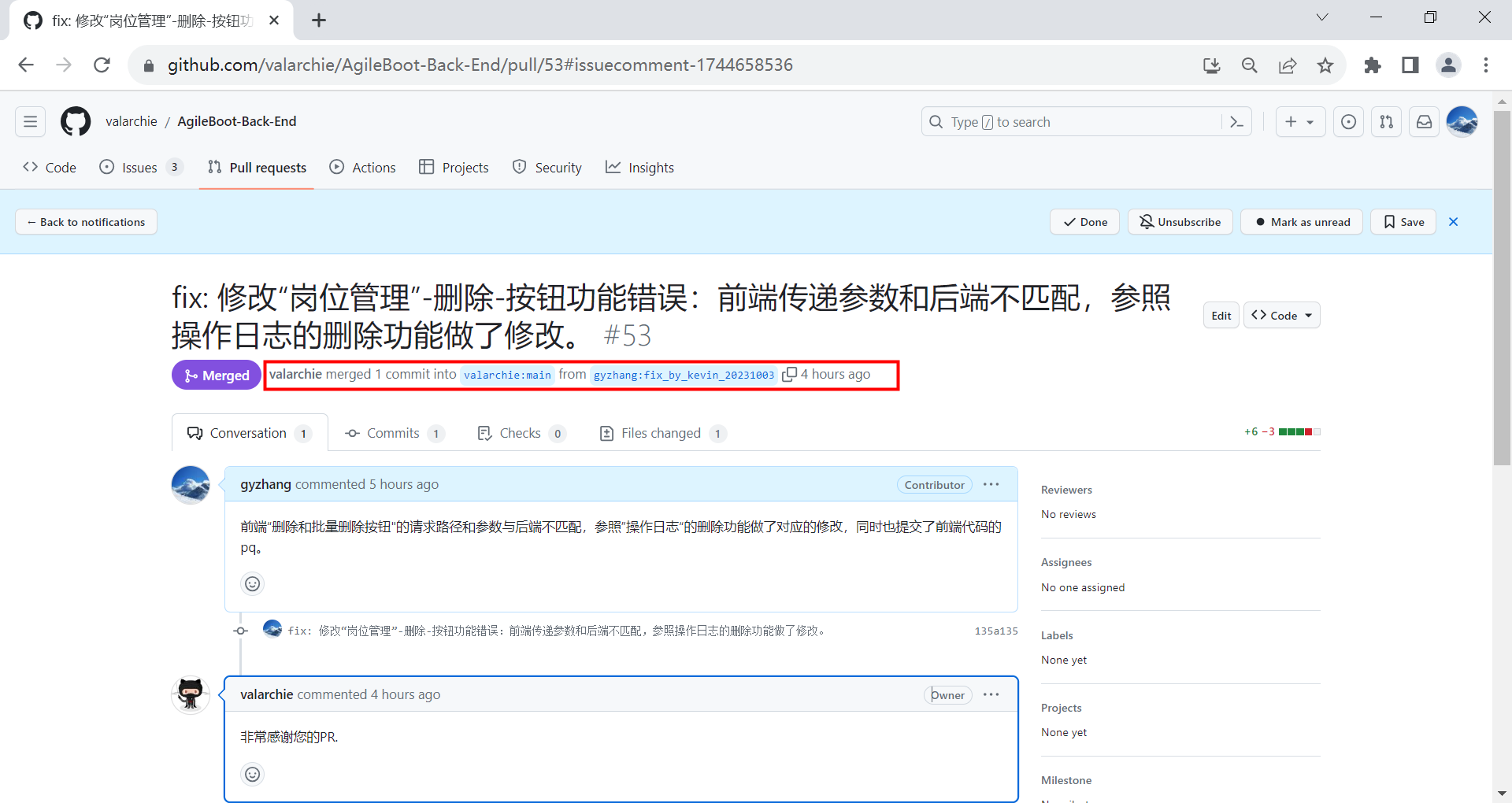Screen dimensions: 1512x803
Task: Open the pull requests shortcut icon in header
Action: point(1386,122)
